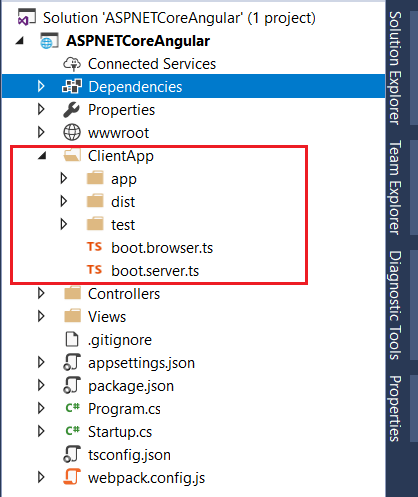Click the Visual Studio solution icon
The width and height of the screenshot is (418, 497).
click(26, 17)
